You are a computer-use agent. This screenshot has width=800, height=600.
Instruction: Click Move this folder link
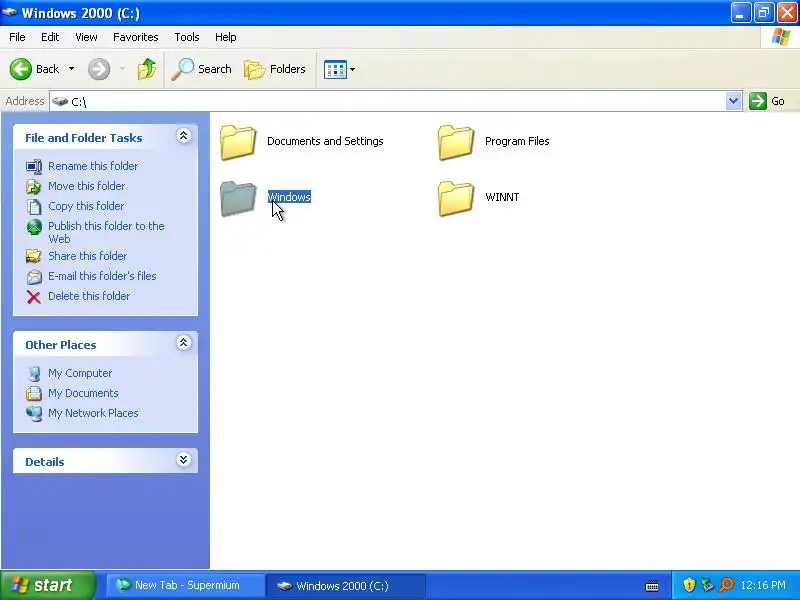tap(86, 186)
